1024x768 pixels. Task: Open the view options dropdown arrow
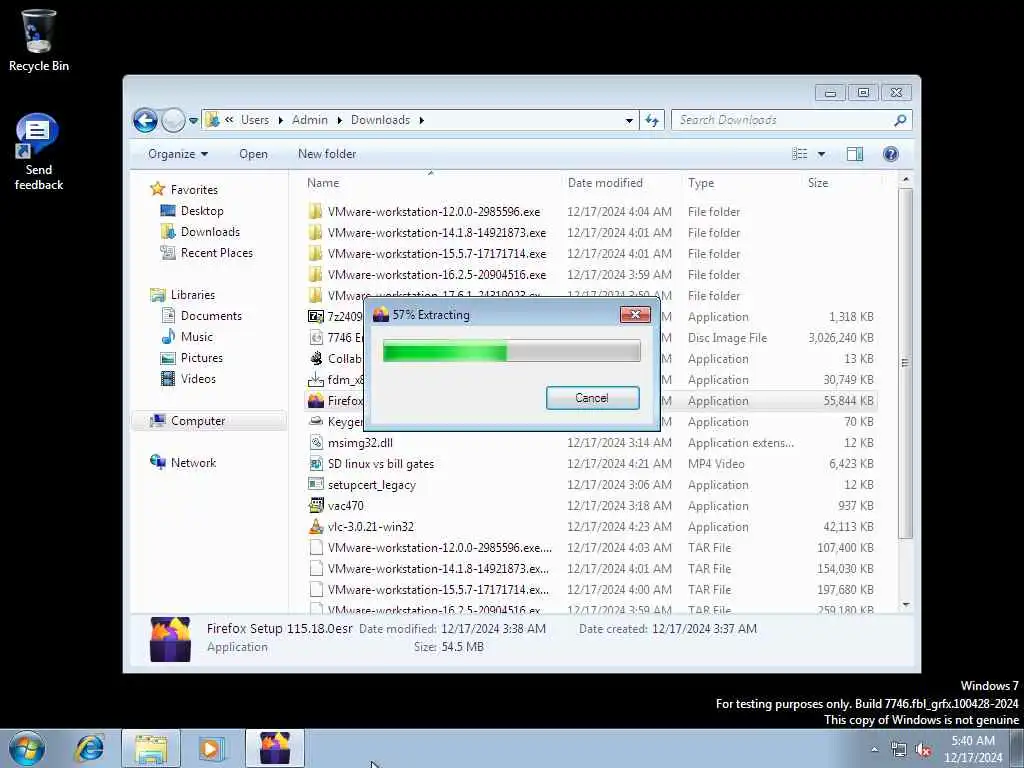(822, 154)
